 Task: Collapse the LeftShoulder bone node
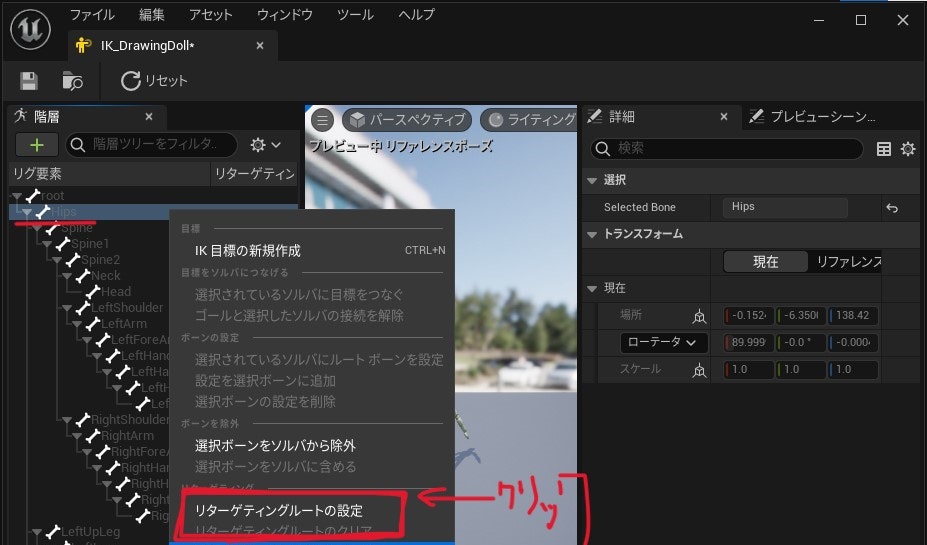67,307
